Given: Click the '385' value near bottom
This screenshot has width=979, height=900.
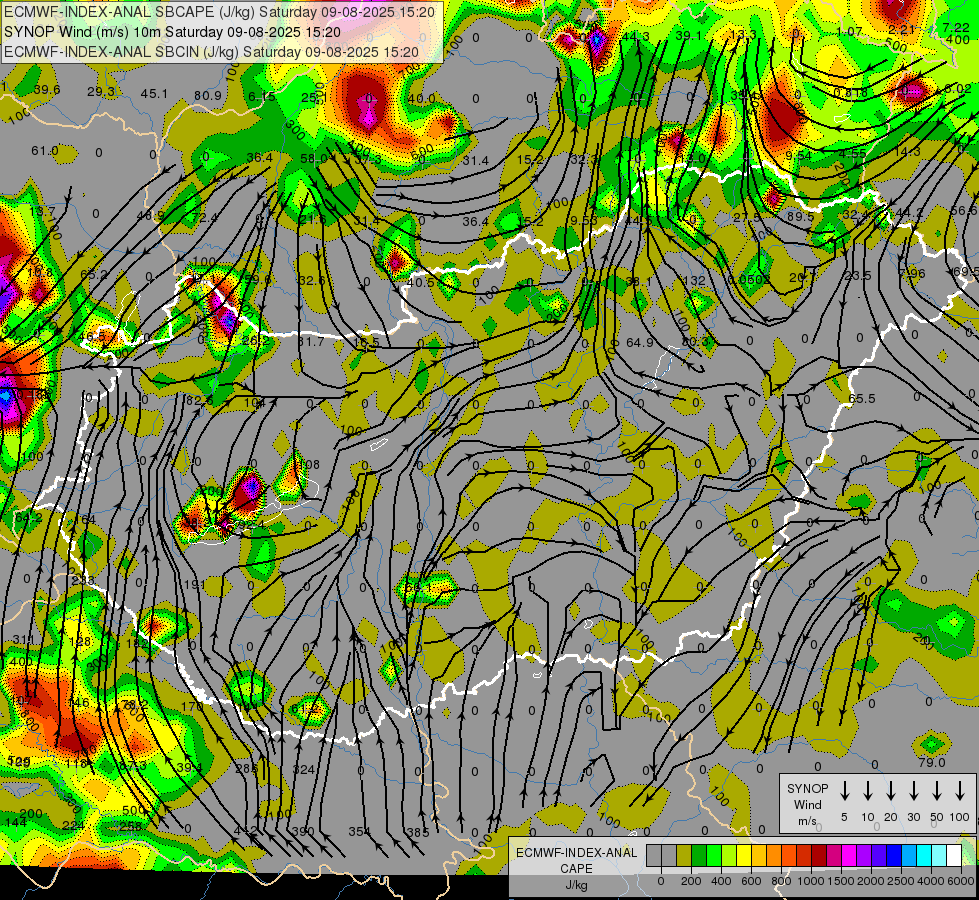Looking at the screenshot, I should 418,833.
